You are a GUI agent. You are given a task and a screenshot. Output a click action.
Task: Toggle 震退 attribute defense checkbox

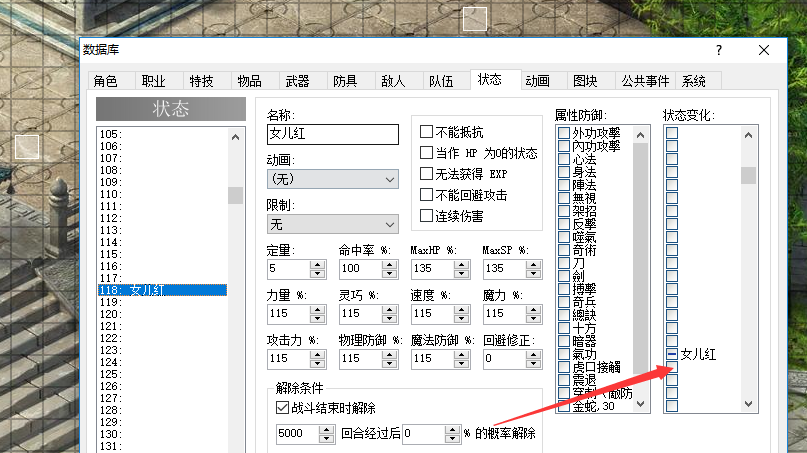(x=564, y=380)
